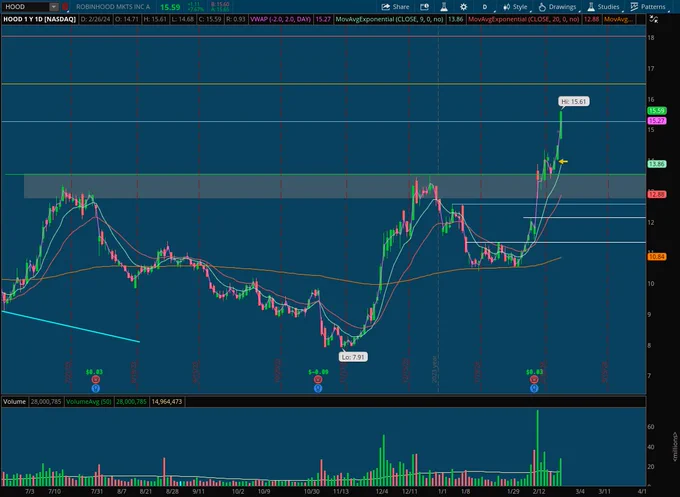
Task: Open the Patterns menu
Action: [648, 7]
